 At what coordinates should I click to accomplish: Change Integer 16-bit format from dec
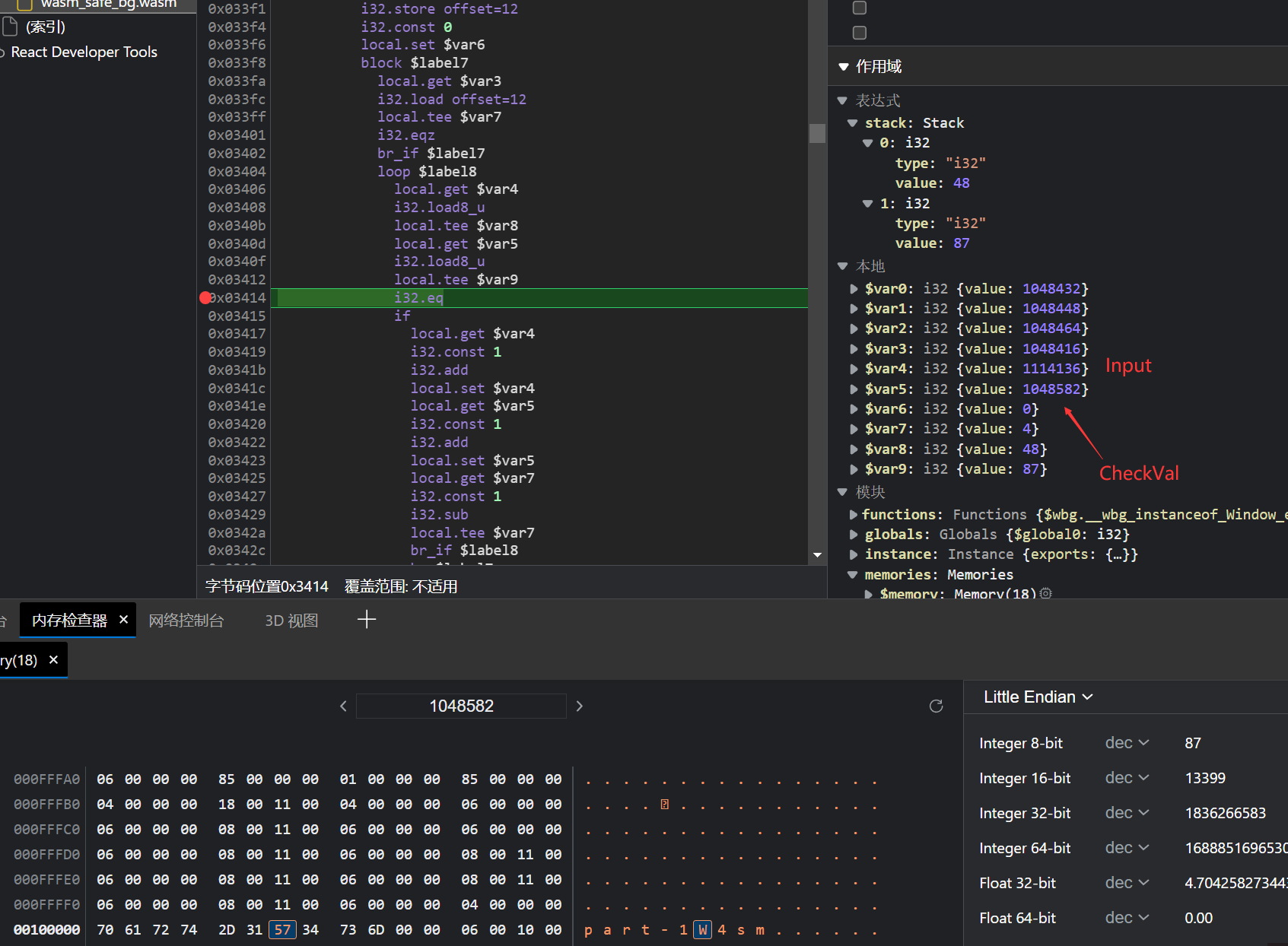coord(1127,778)
